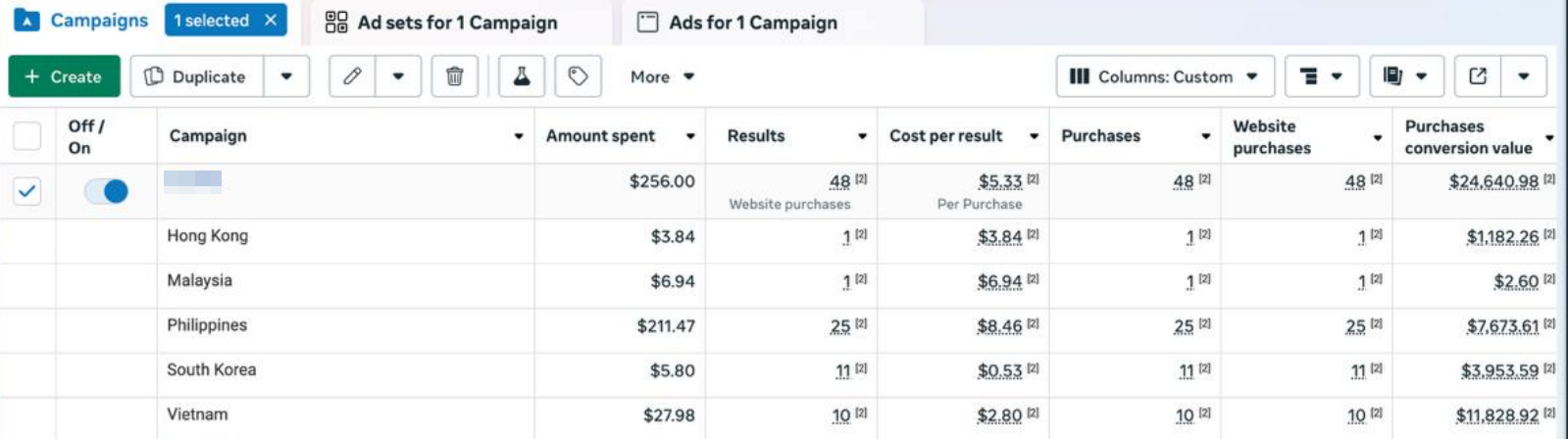Turn off the campaign toggle switch
Screen dimensions: 1568x439
pos(106,191)
